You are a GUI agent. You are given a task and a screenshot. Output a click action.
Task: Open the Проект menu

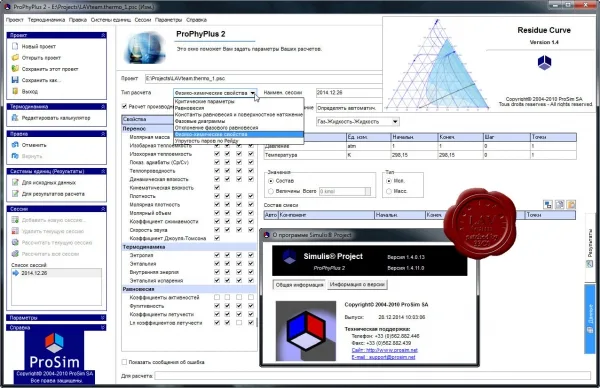15,20
